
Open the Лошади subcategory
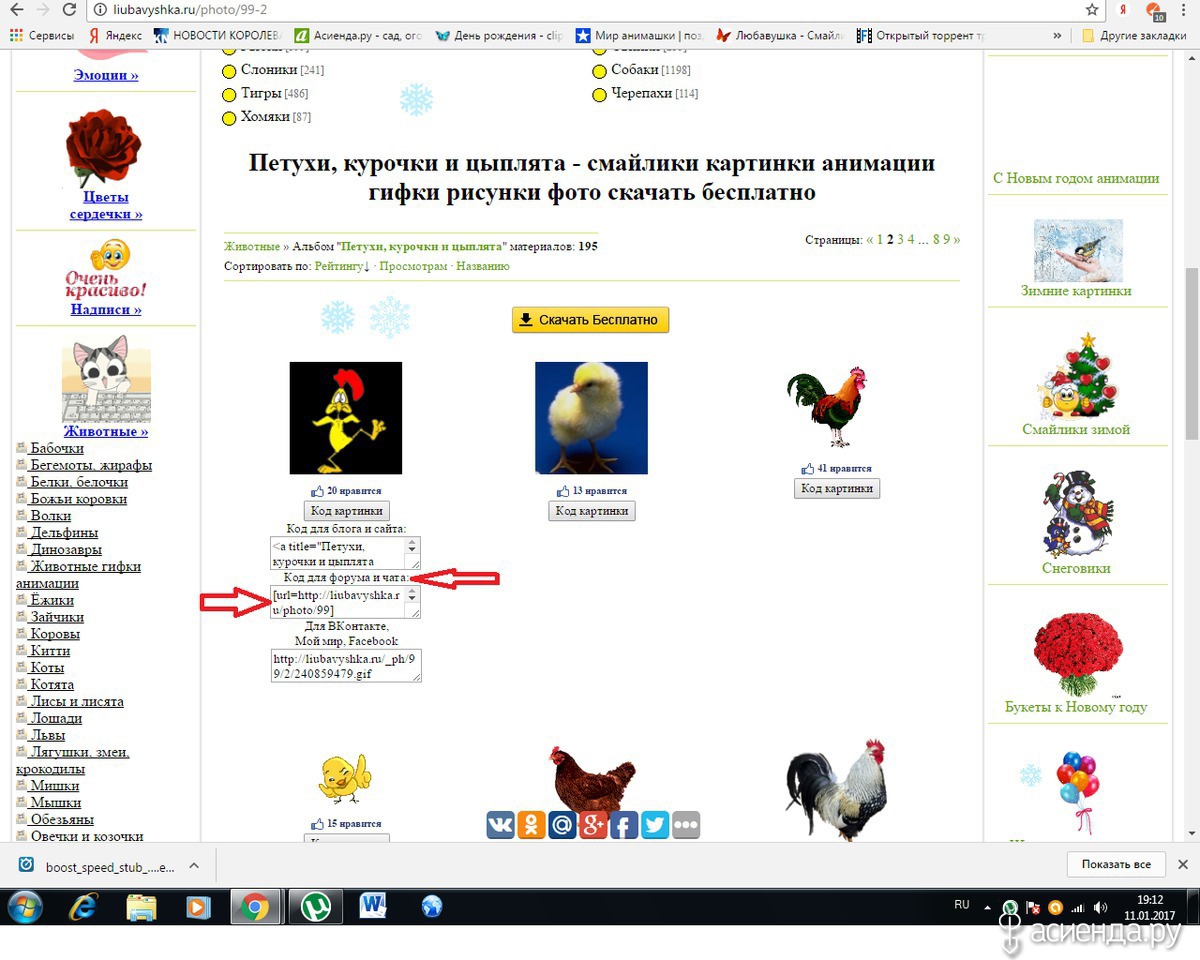[56, 718]
